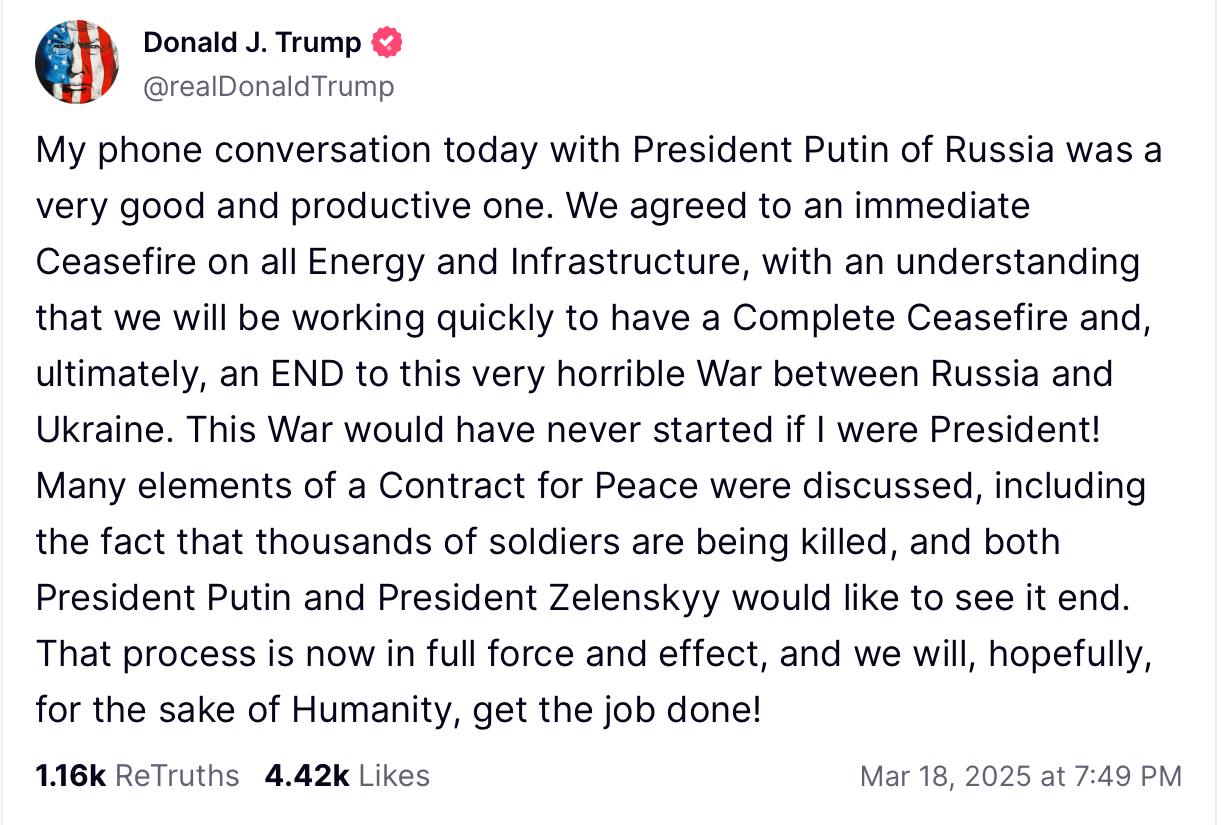The width and height of the screenshot is (1221, 825).
Task: View the 1.16k ReTruths list
Action: click(x=137, y=776)
